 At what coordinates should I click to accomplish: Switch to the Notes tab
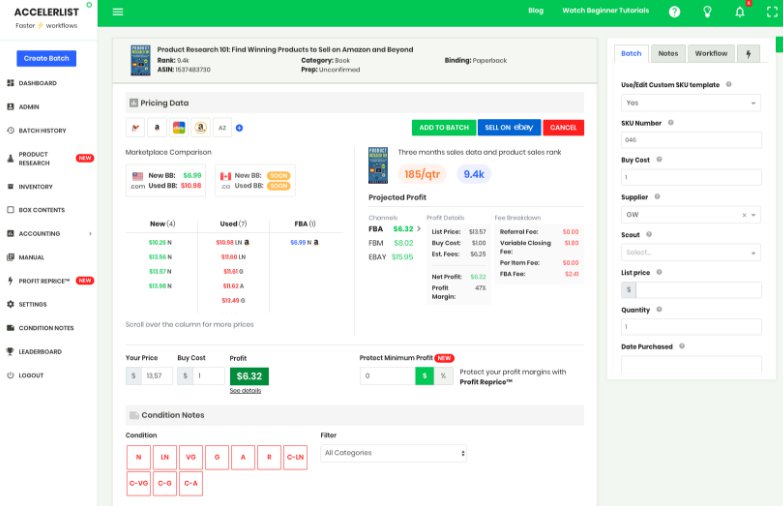point(668,53)
